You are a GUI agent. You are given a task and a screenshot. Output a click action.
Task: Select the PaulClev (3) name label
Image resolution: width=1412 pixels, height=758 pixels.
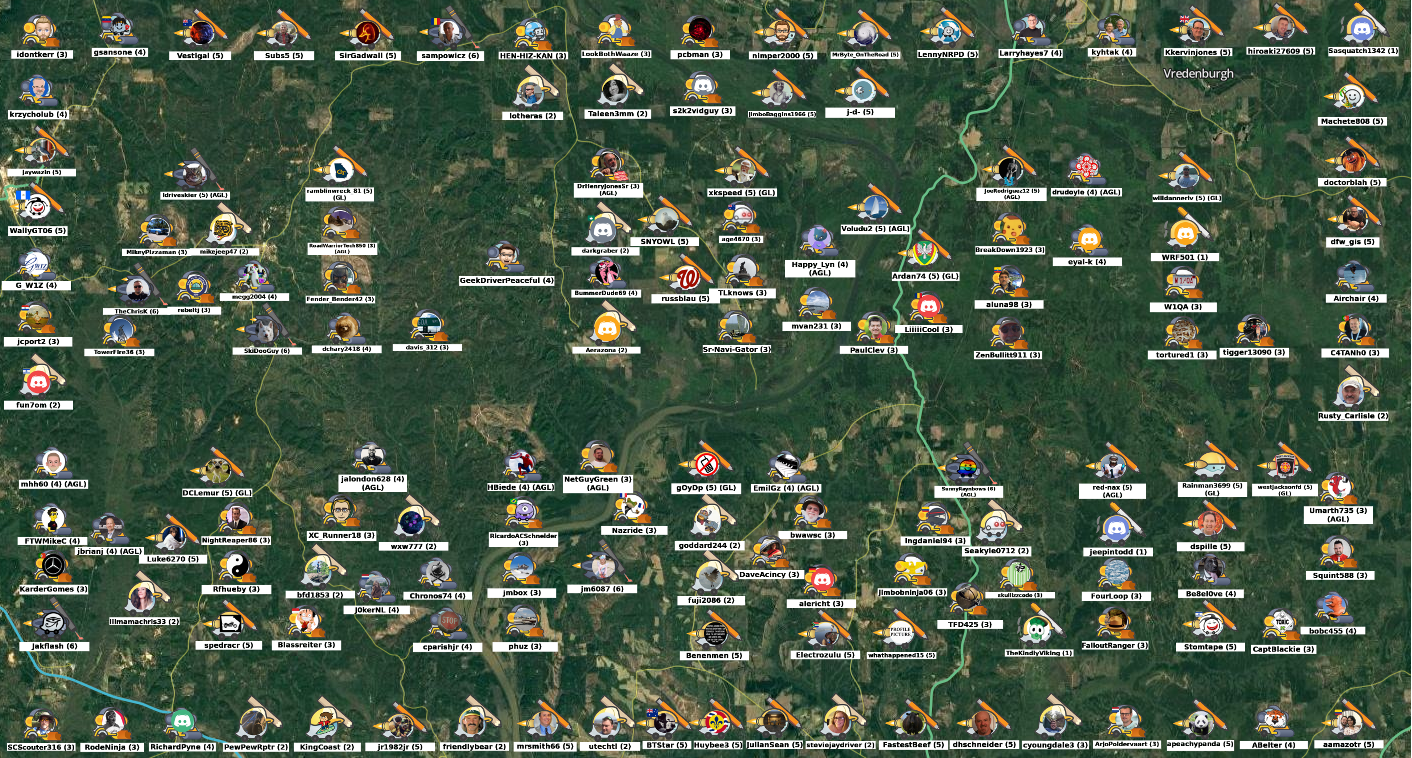[x=873, y=350]
